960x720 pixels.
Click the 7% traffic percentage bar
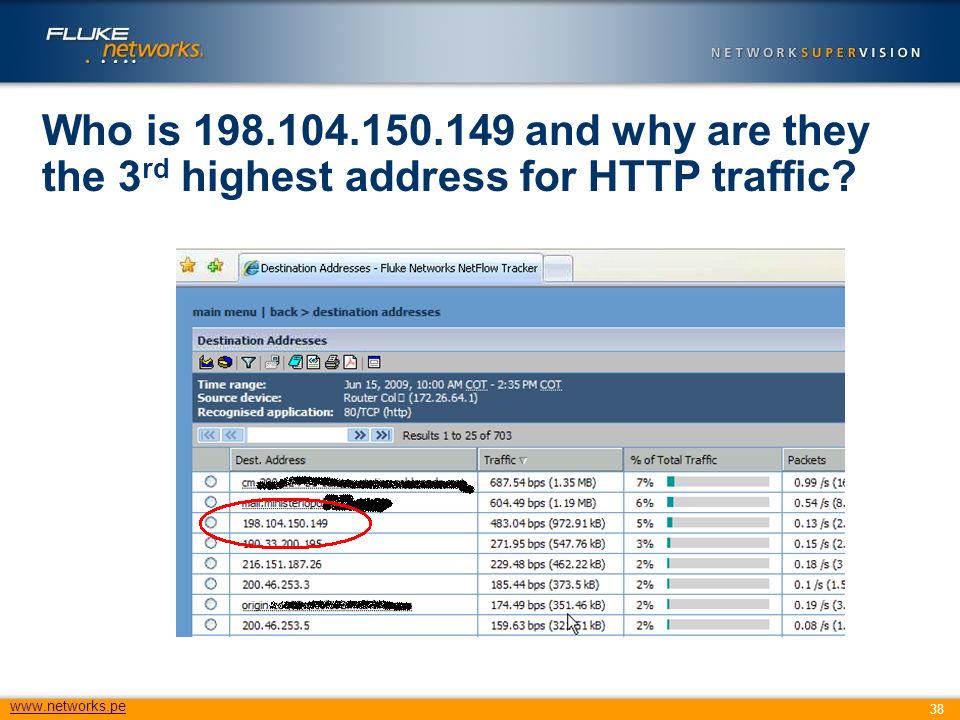[x=718, y=482]
